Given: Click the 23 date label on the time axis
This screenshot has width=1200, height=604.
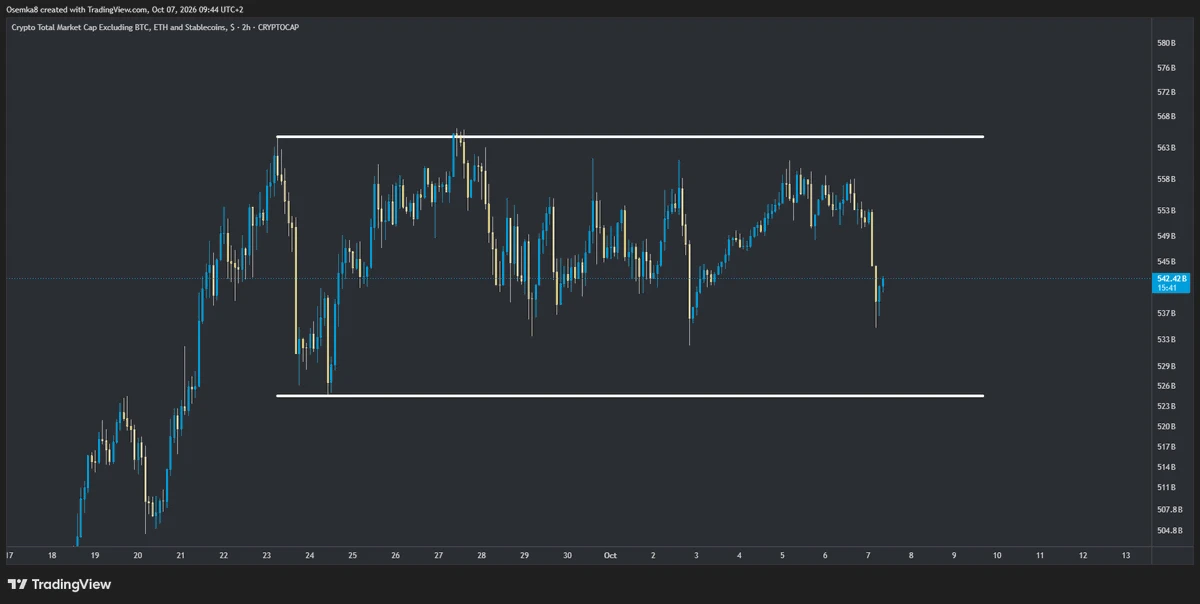Looking at the screenshot, I should (266, 555).
